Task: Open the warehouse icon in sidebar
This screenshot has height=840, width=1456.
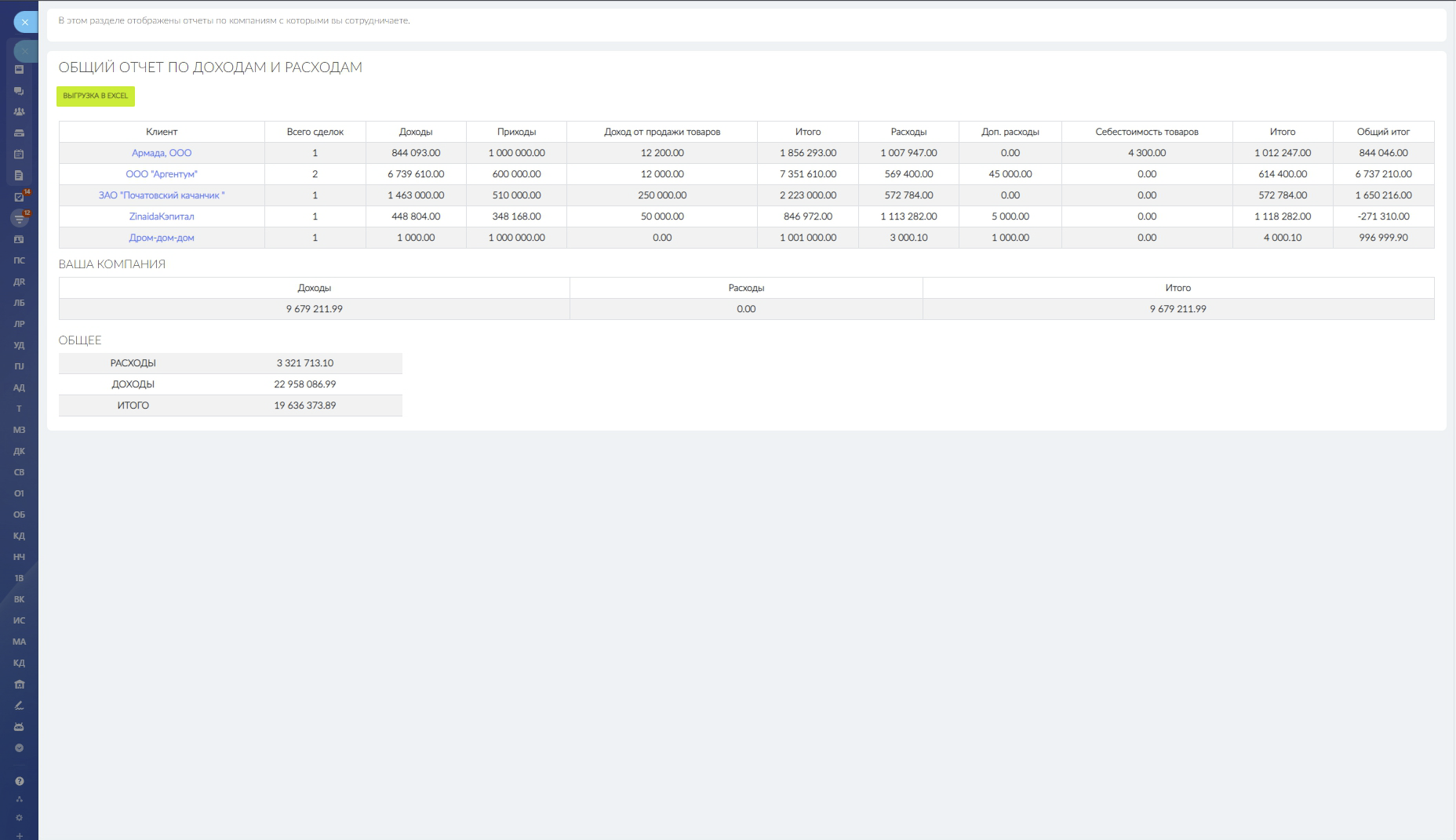Action: point(19,684)
